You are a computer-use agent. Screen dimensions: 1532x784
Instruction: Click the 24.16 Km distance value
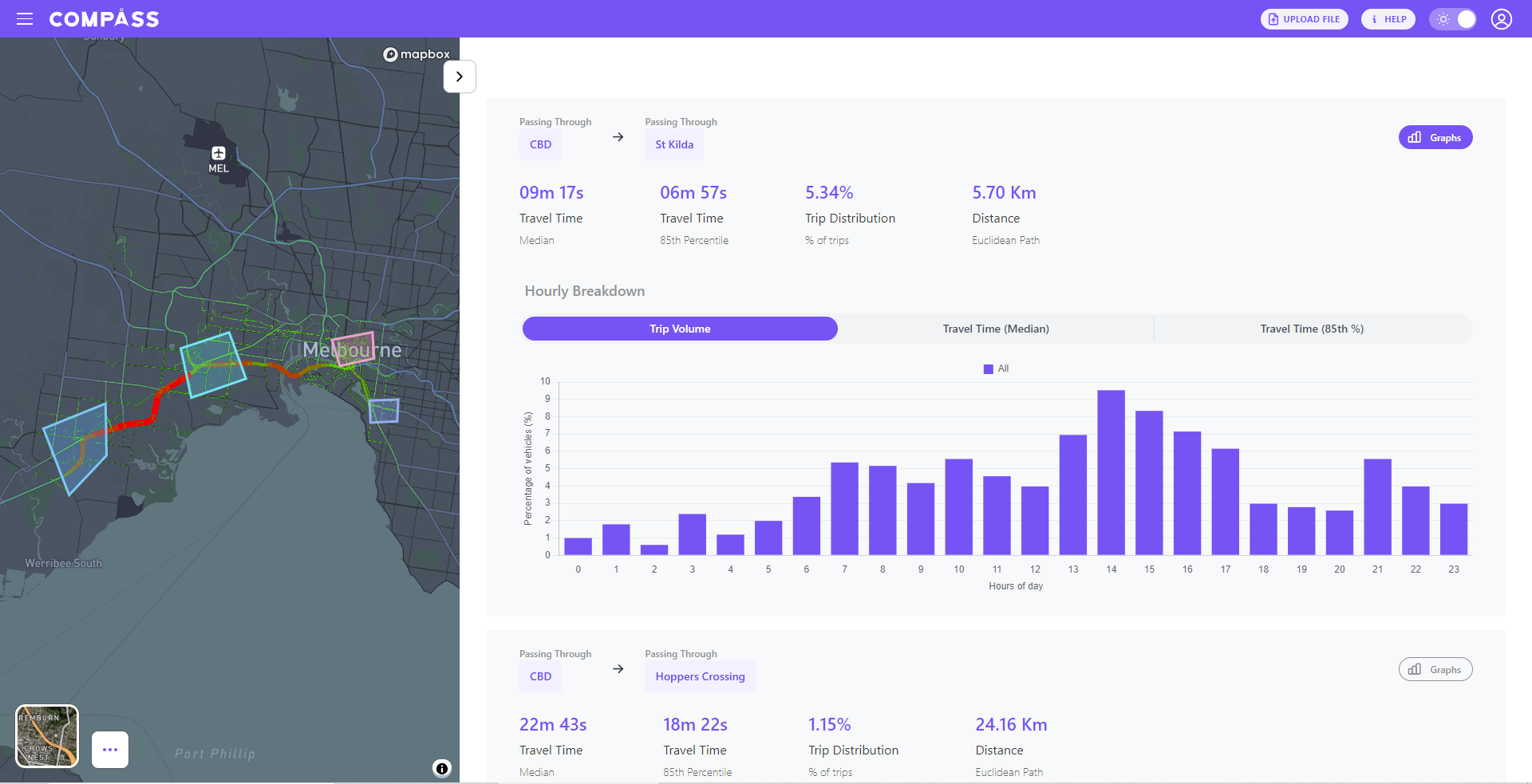point(1011,725)
